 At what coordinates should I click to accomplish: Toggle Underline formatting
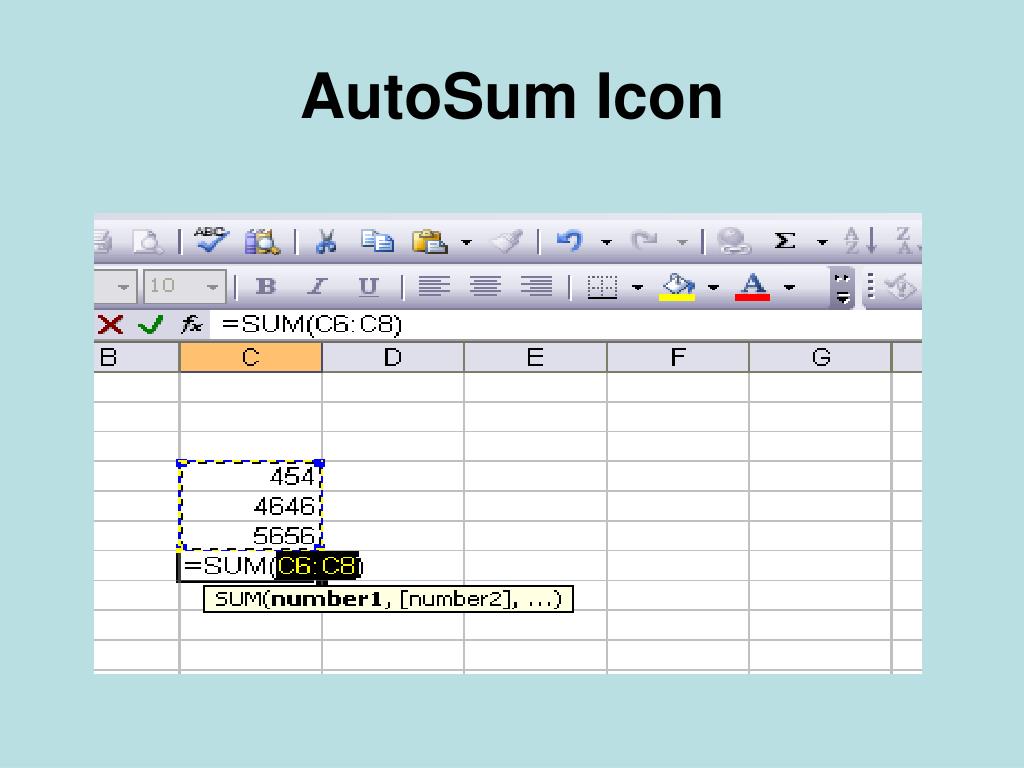click(368, 286)
